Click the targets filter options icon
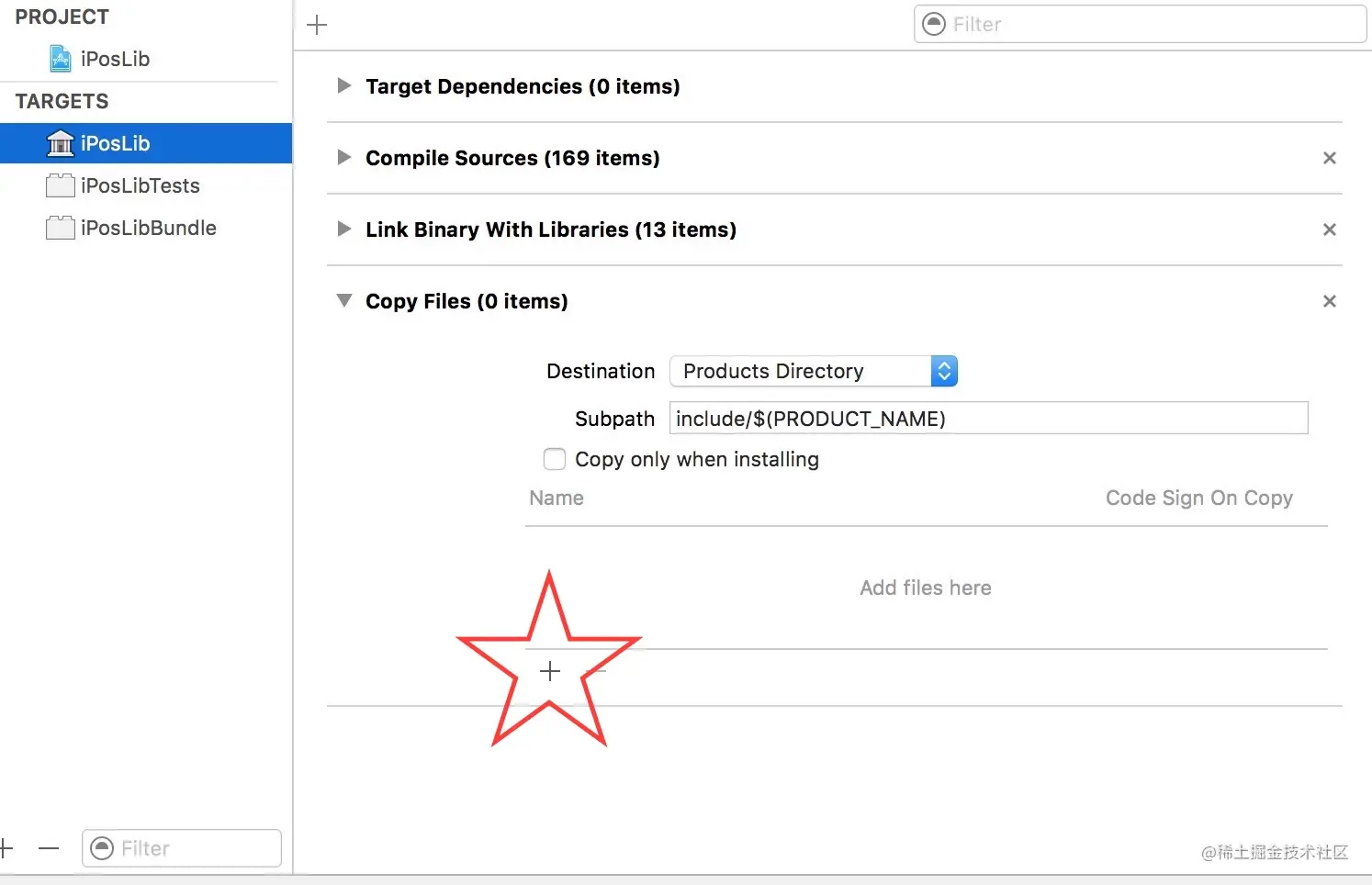This screenshot has height=885, width=1372. (103, 848)
